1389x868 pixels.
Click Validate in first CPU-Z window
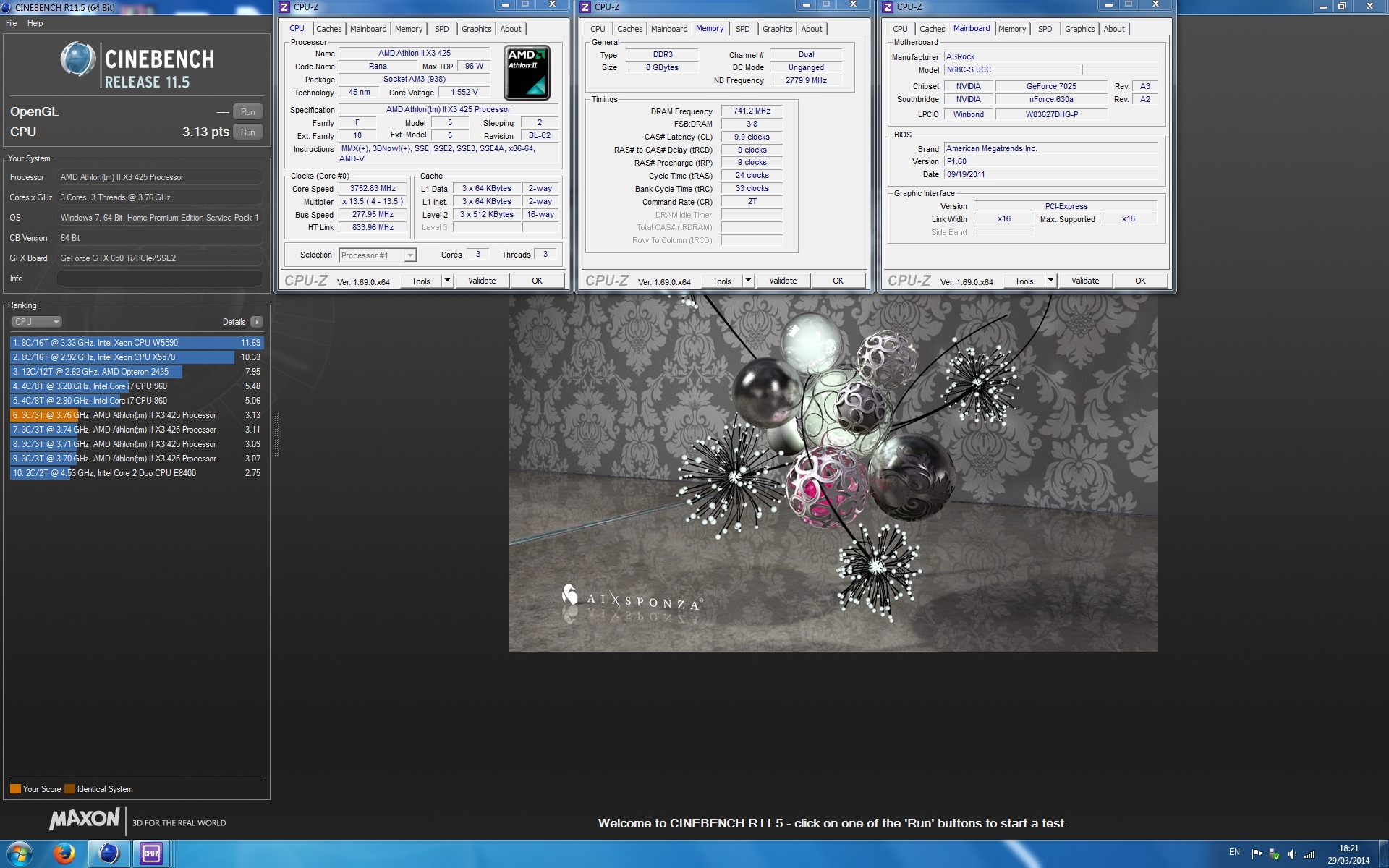tap(482, 281)
